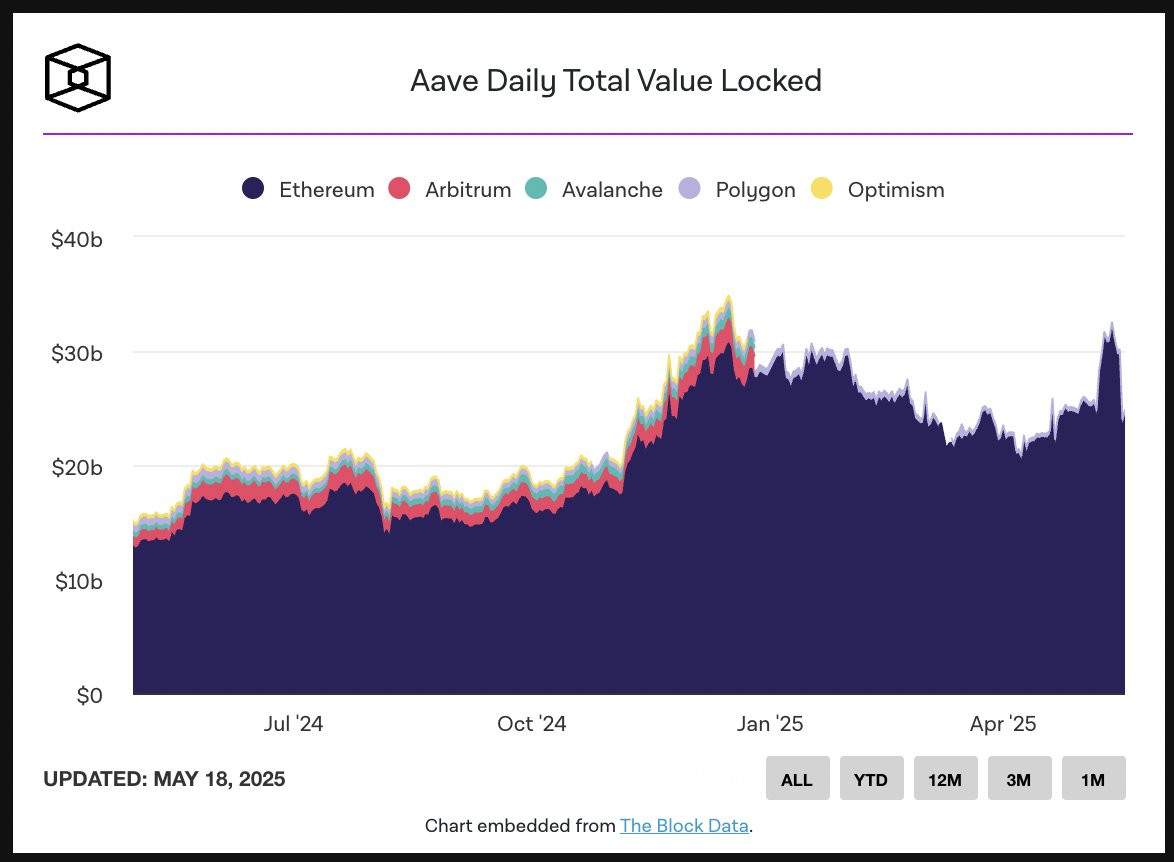
Task: Hide the Arbitrum legend label
Action: coord(468,189)
